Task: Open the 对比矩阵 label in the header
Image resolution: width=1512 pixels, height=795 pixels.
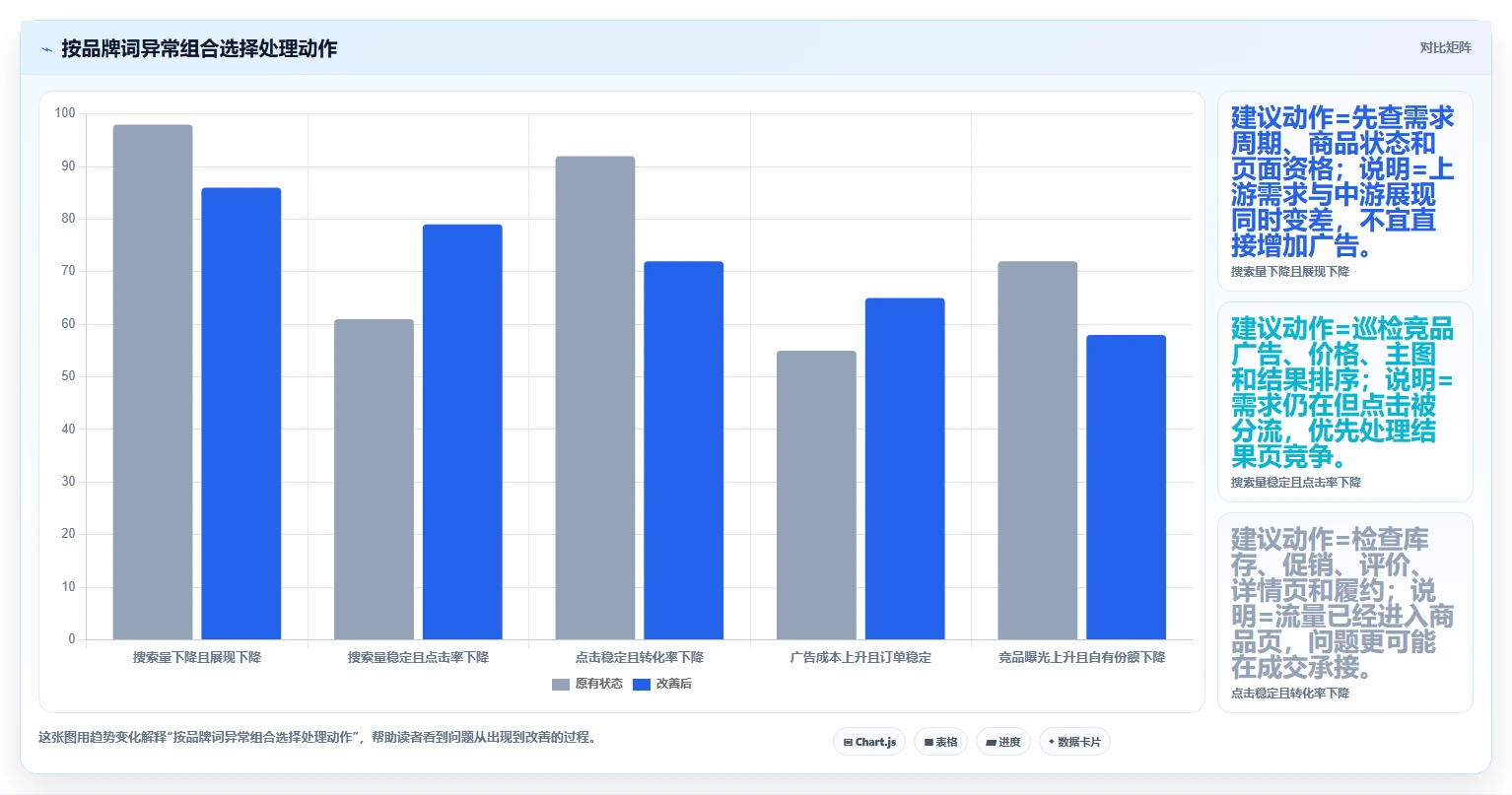Action: coord(1445,48)
